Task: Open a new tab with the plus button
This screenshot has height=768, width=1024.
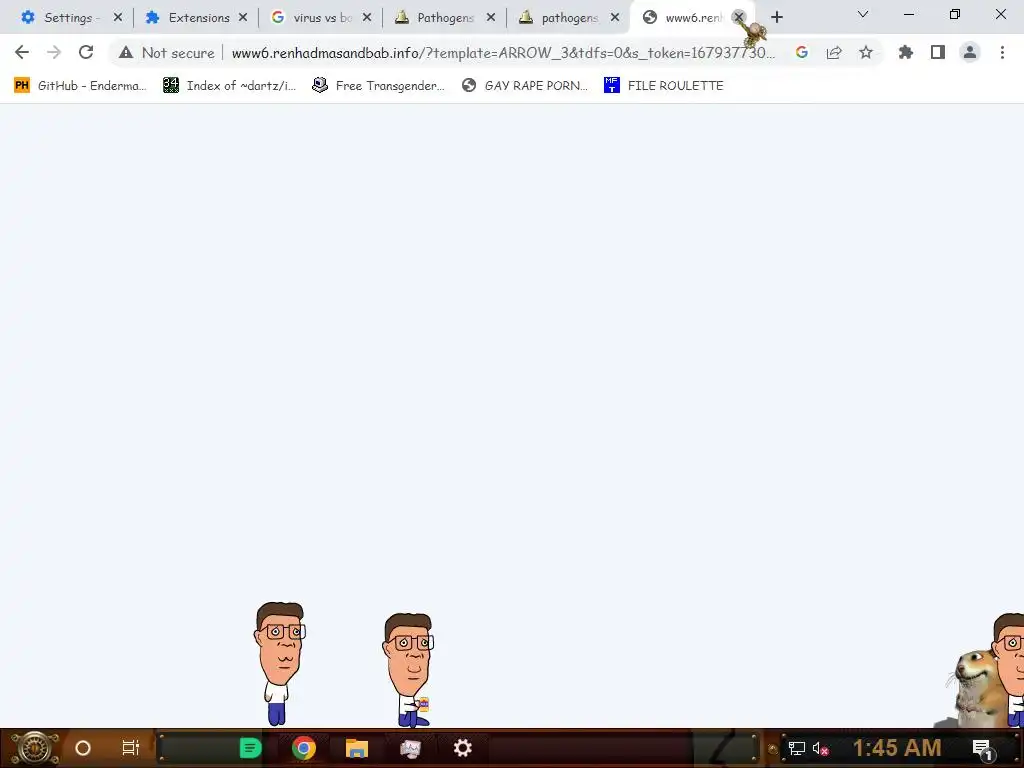Action: point(776,18)
